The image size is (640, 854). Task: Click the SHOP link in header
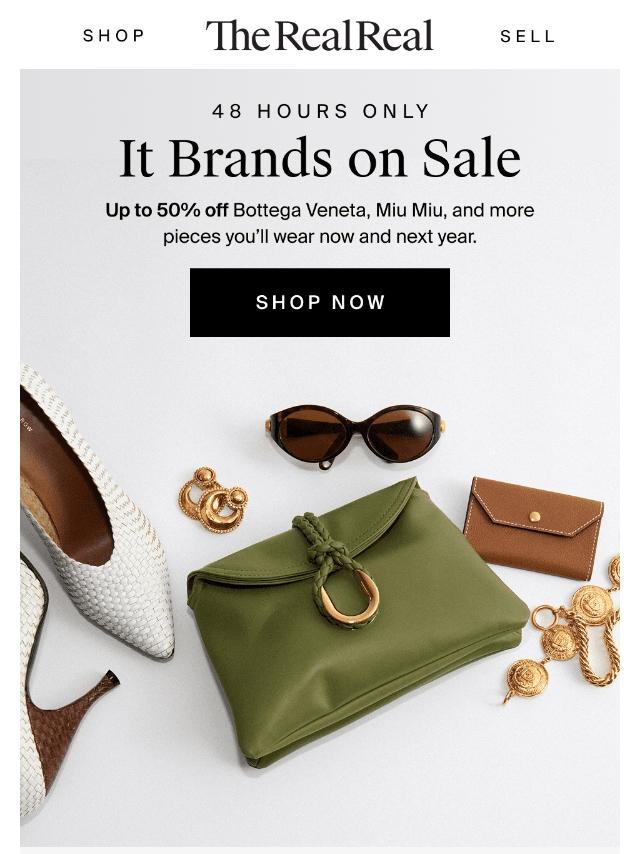point(114,36)
